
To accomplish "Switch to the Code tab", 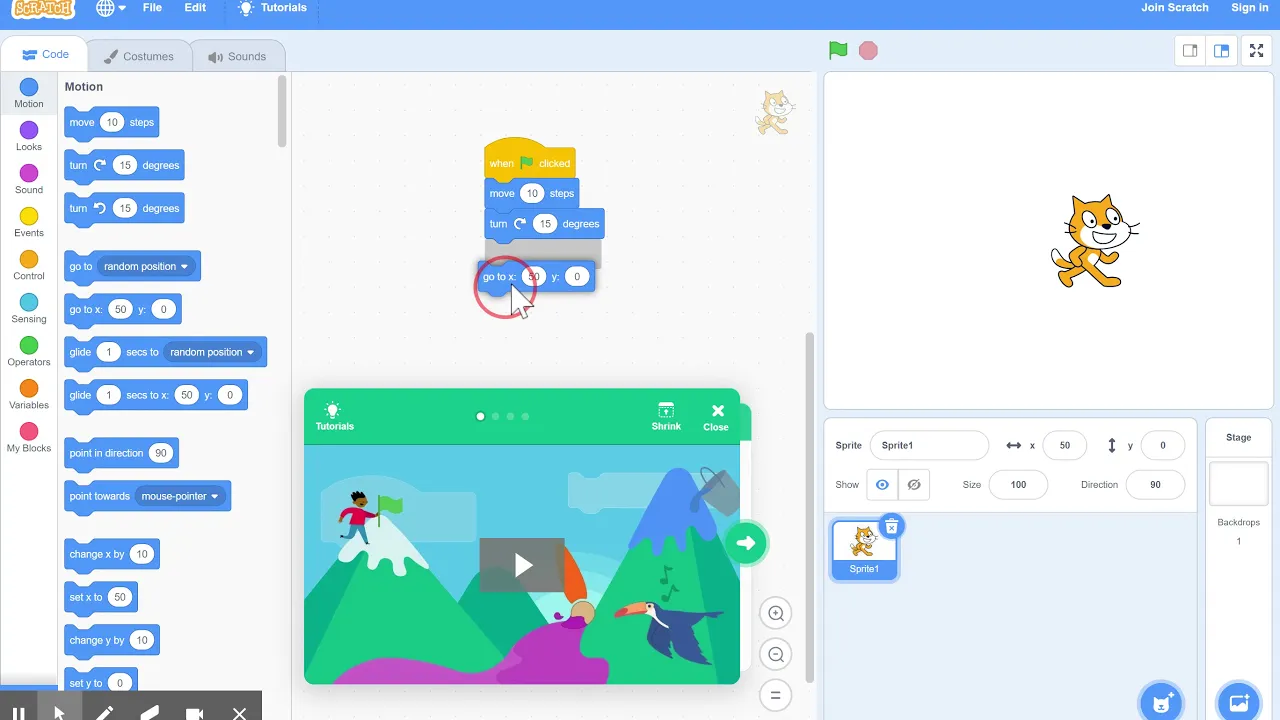I will click(x=45, y=55).
